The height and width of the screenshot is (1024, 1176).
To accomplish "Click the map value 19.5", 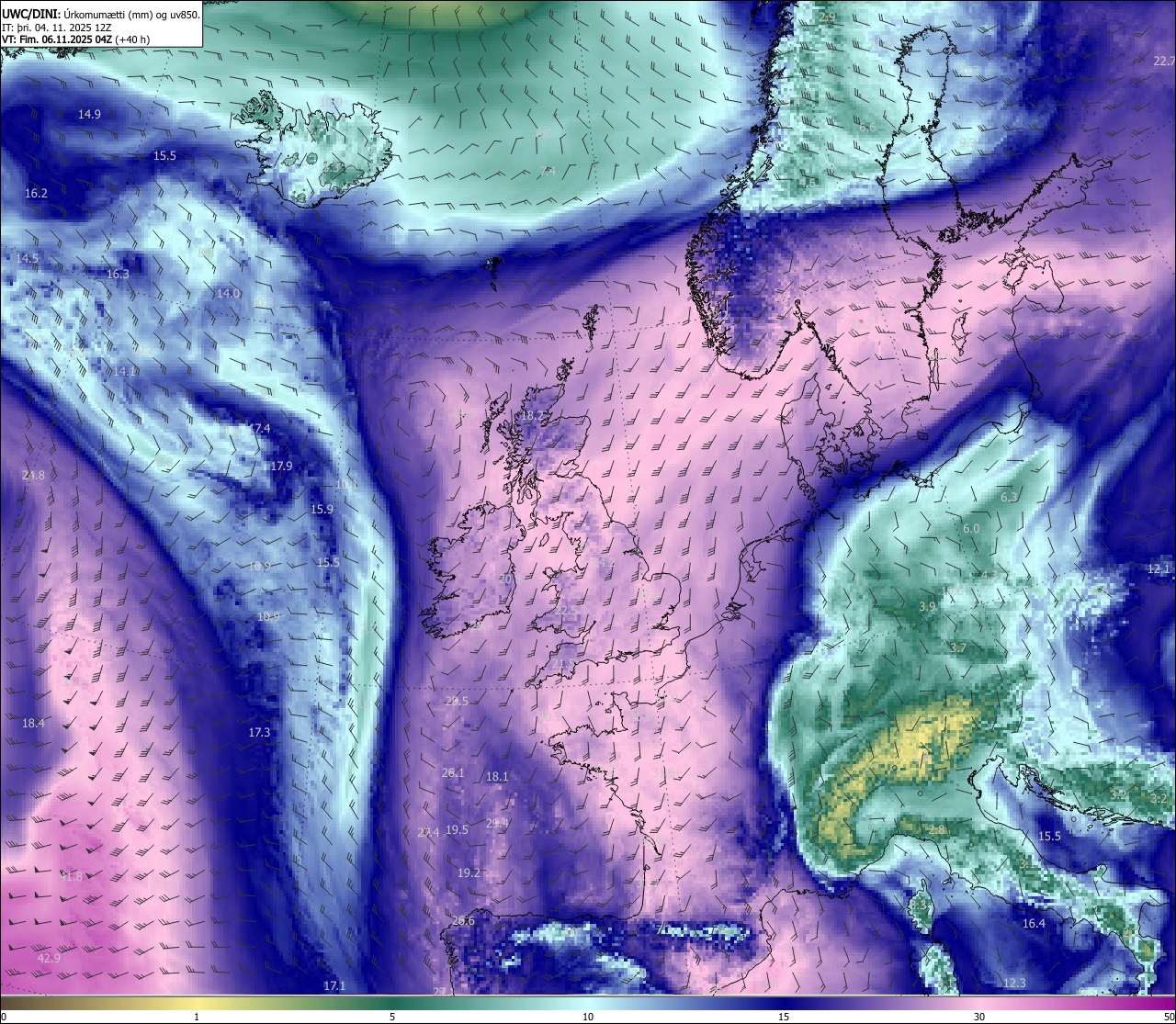I will point(457,829).
